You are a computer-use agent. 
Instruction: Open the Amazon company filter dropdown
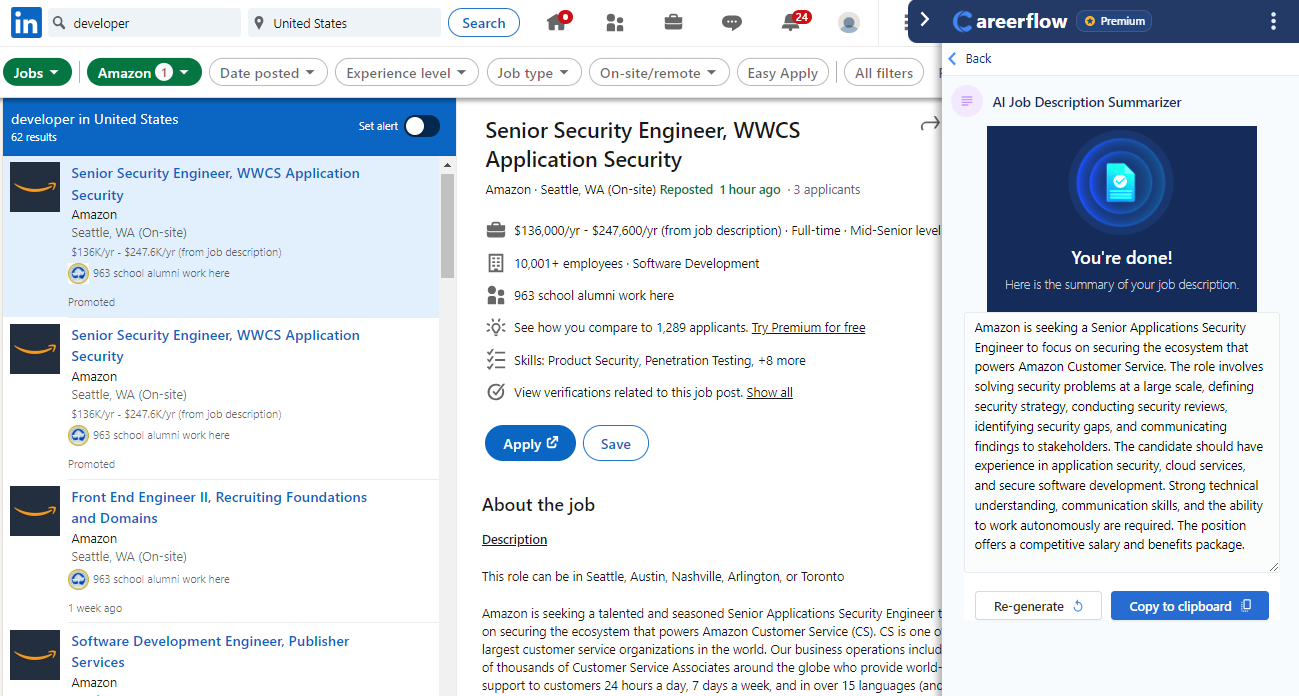[x=144, y=72]
